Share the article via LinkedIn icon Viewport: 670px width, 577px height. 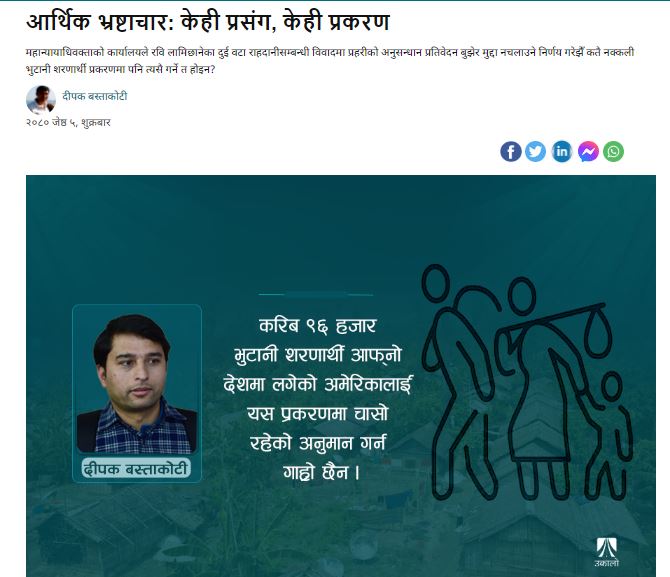tap(561, 151)
